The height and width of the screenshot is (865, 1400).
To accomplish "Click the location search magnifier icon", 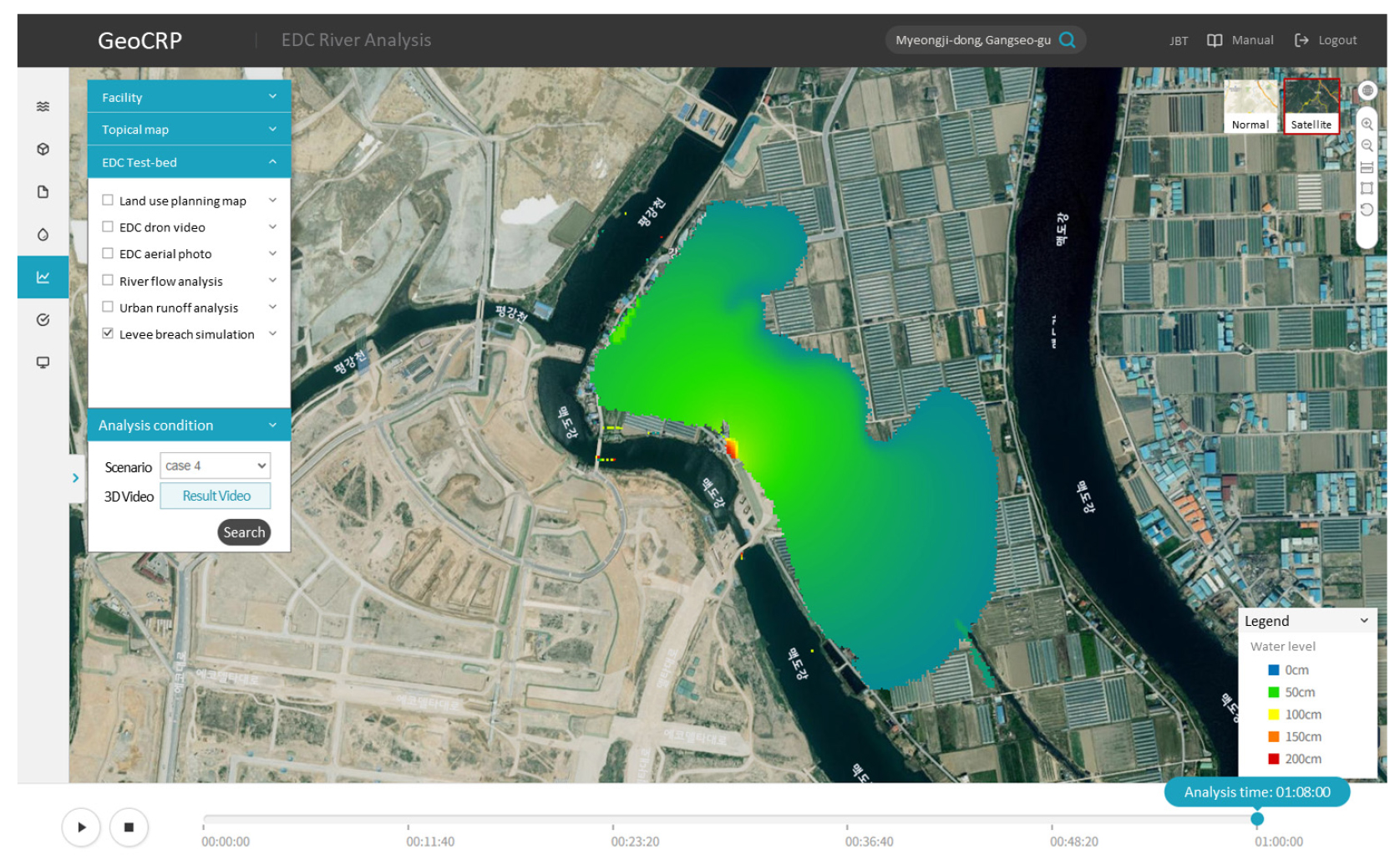I will 1067,40.
